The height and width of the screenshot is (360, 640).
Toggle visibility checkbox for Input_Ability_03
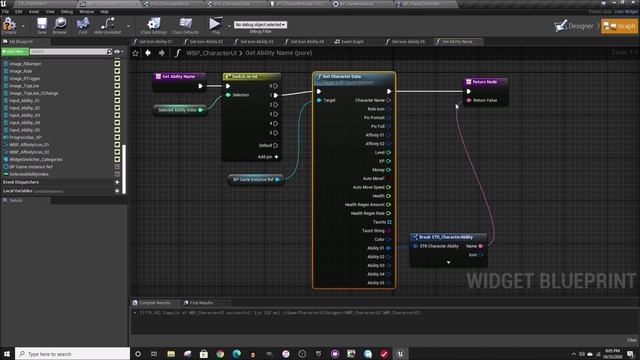pos(117,115)
